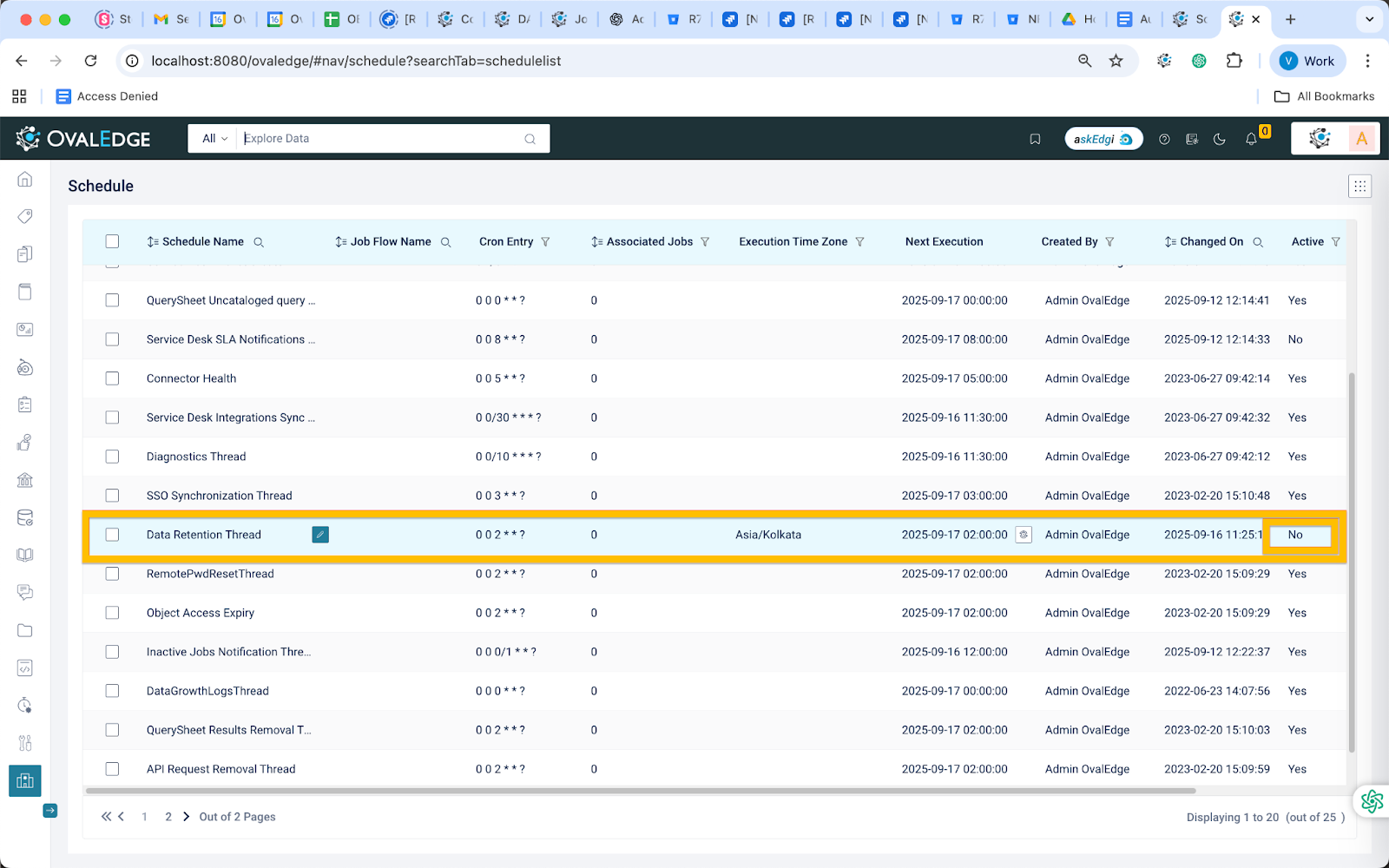The image size is (1389, 868).
Task: Go to page 2 of the schedule list
Action: (x=168, y=817)
